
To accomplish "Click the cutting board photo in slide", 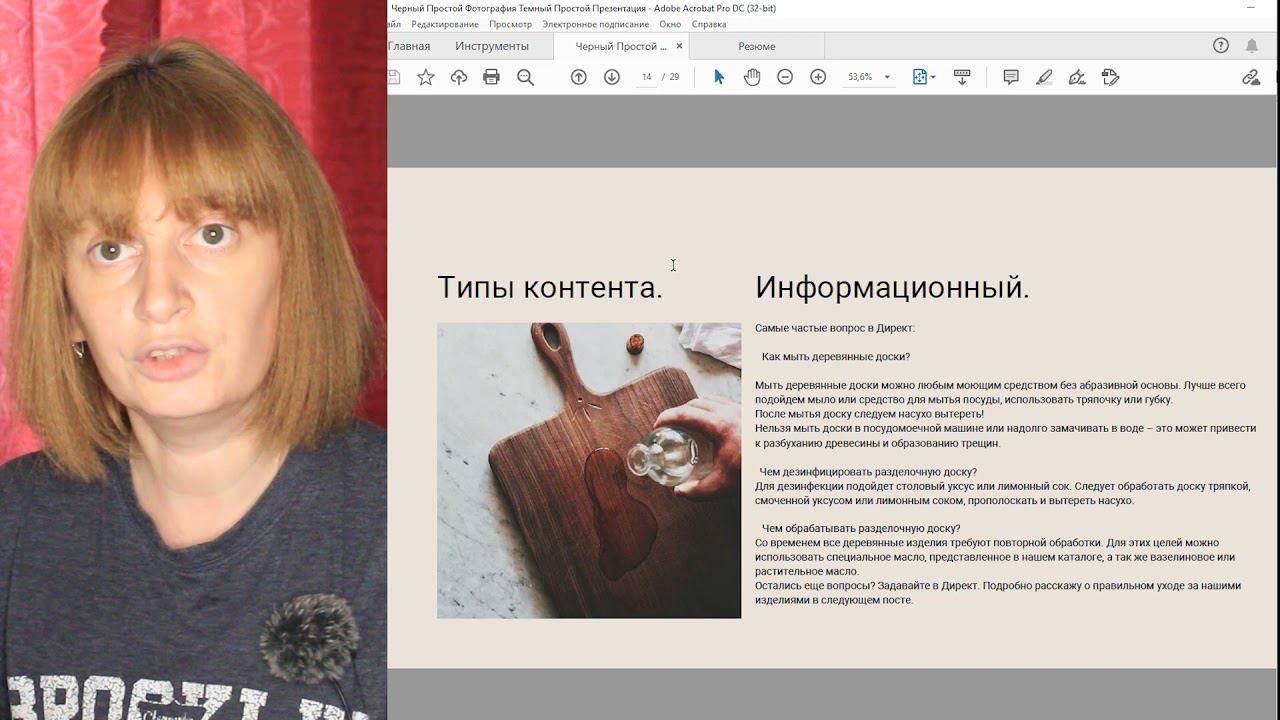I will coord(589,470).
